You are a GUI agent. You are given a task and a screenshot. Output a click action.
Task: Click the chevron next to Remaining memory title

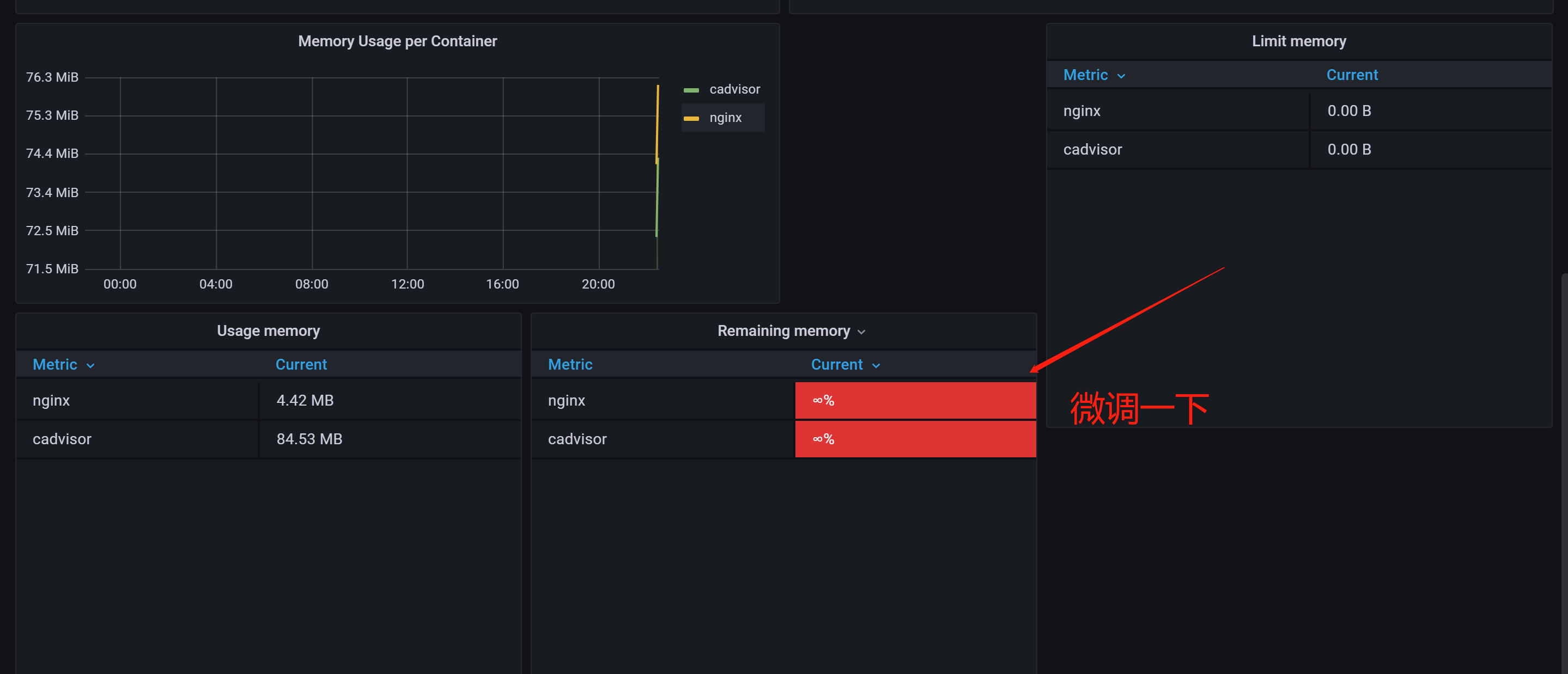tap(861, 332)
